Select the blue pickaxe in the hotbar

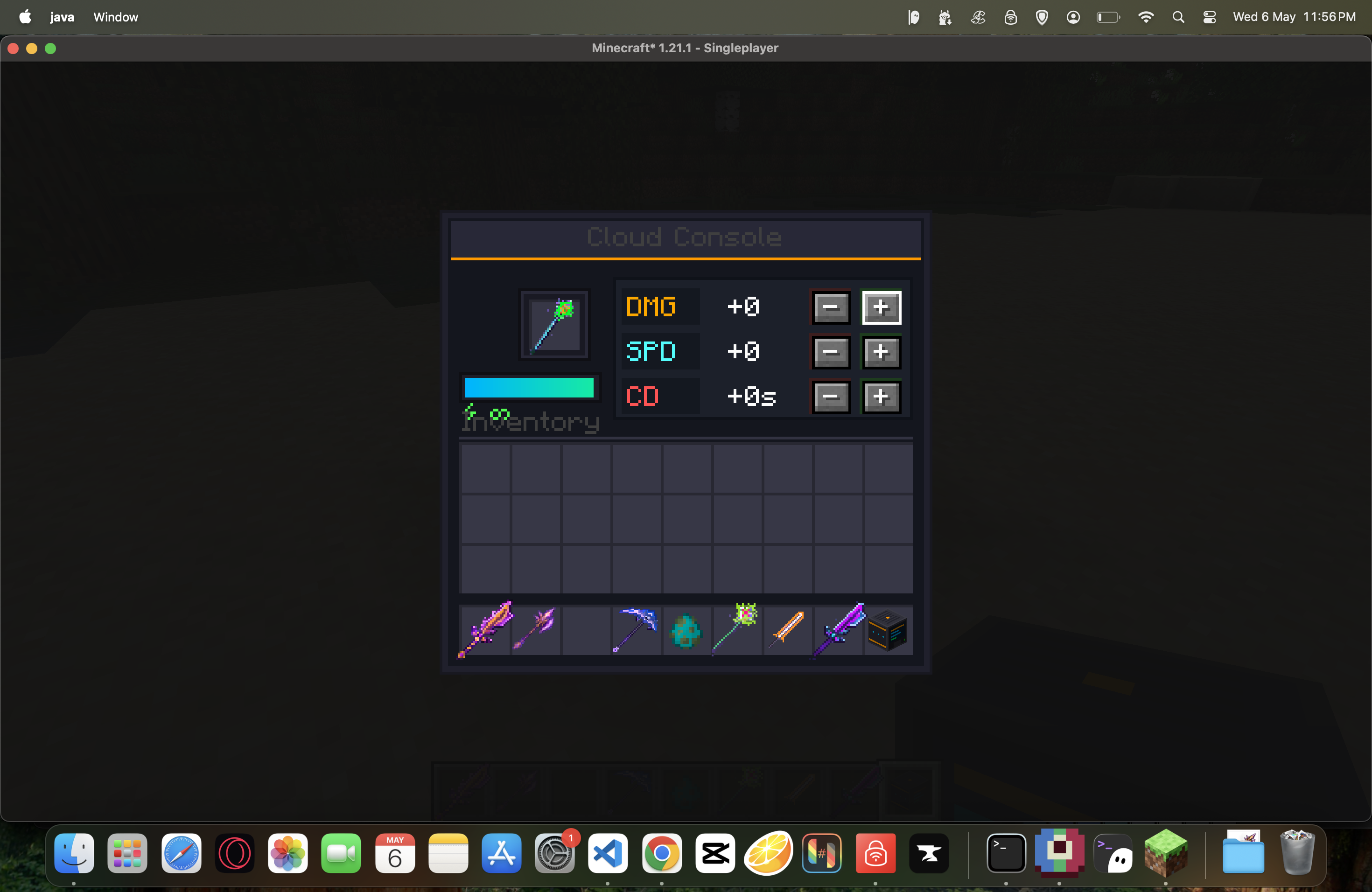click(636, 630)
